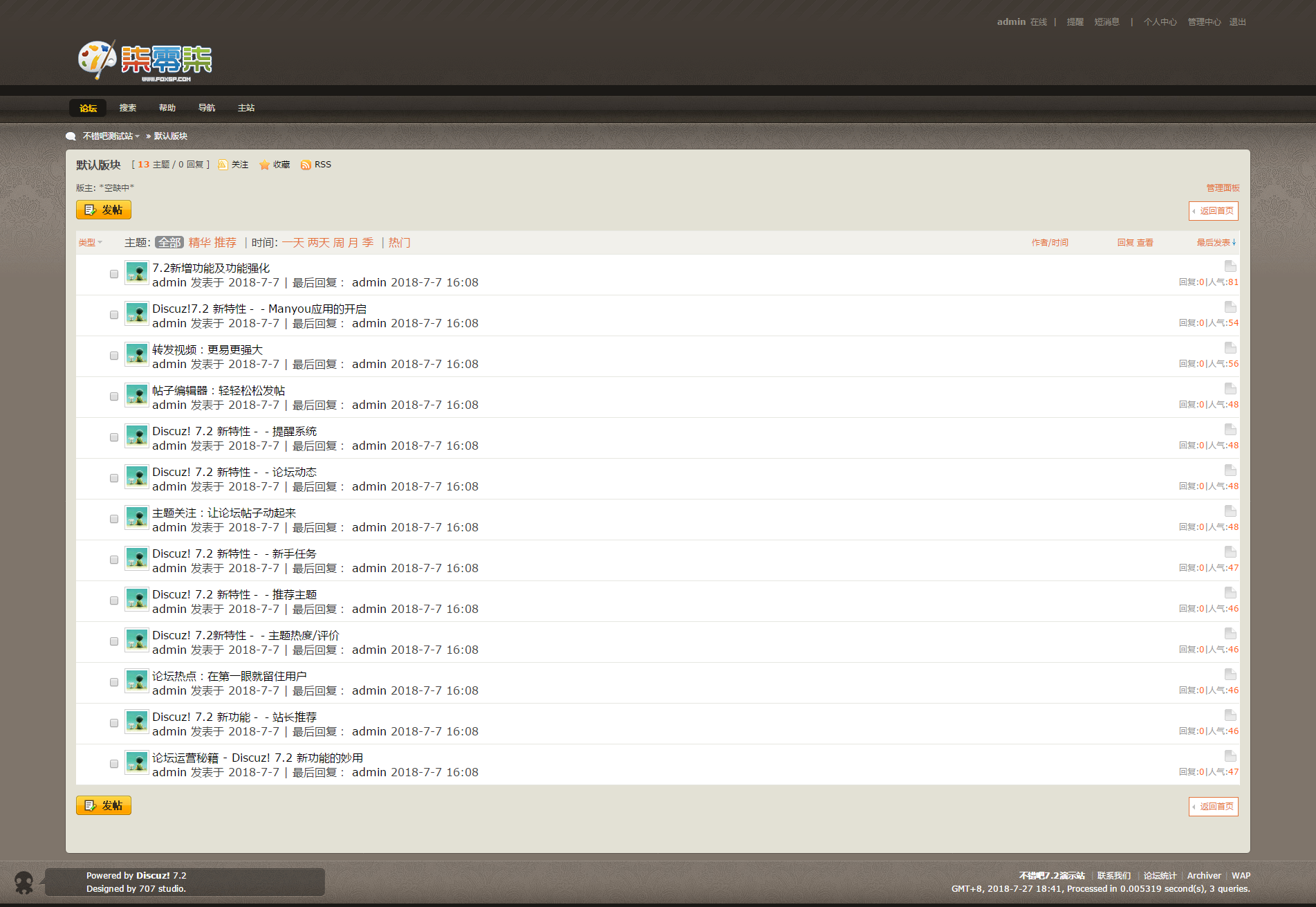
Task: Open the WAP footer link
Action: click(x=1241, y=876)
